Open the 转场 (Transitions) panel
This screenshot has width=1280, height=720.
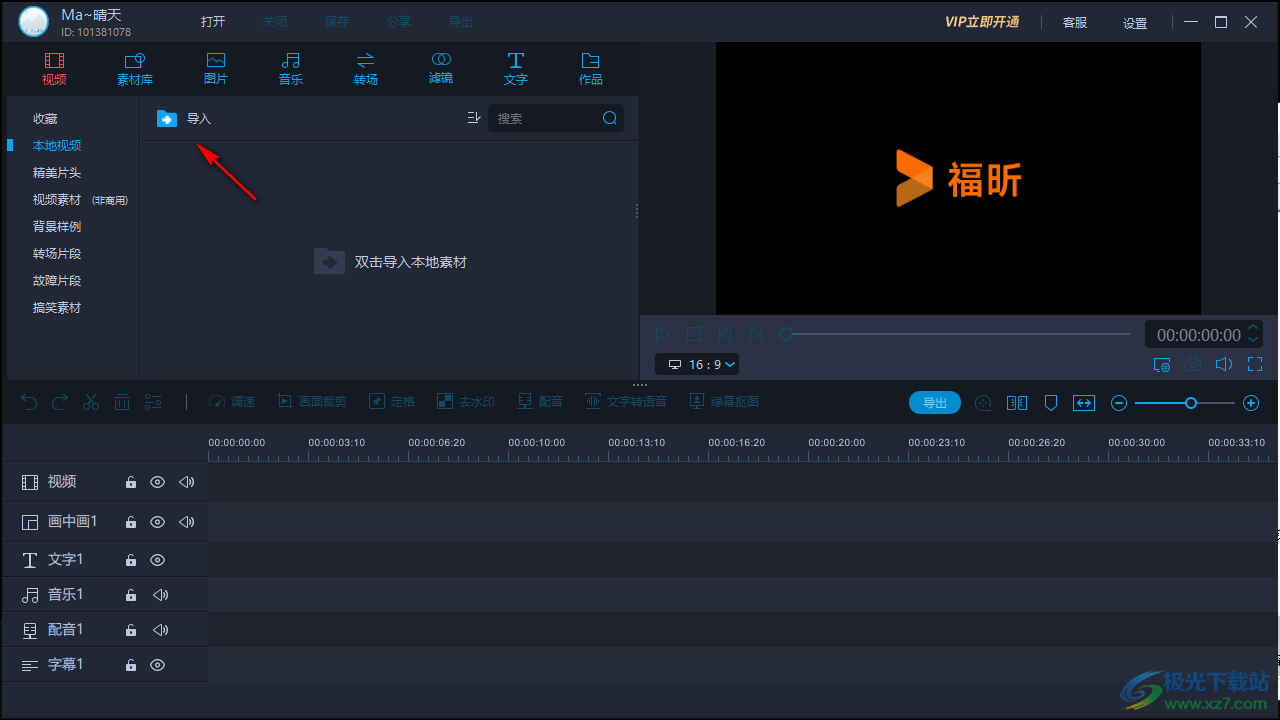[365, 68]
